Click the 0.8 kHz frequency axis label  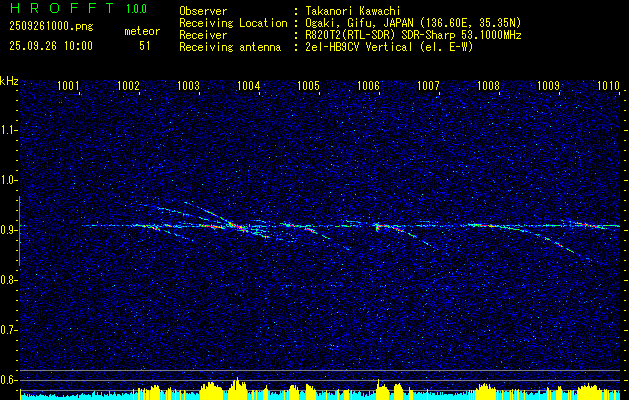(x=7, y=280)
